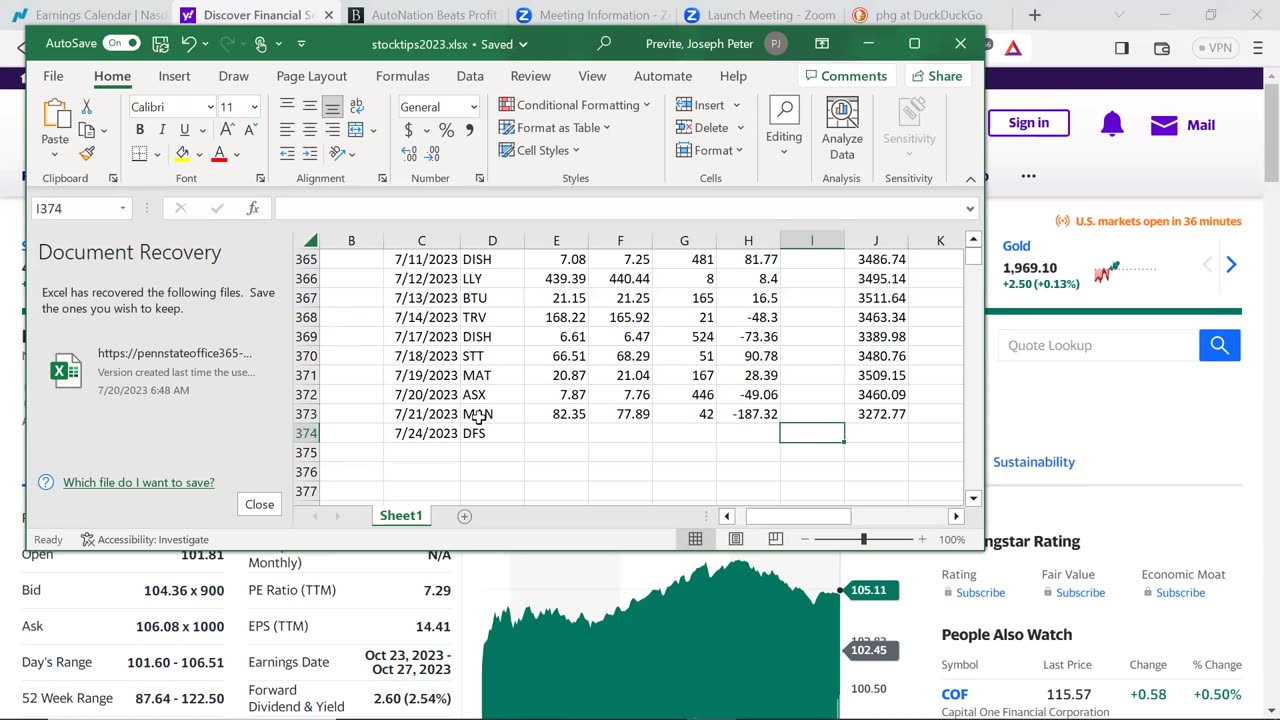
Task: Switch to the Insert ribbon tab
Action: pyautogui.click(x=174, y=76)
